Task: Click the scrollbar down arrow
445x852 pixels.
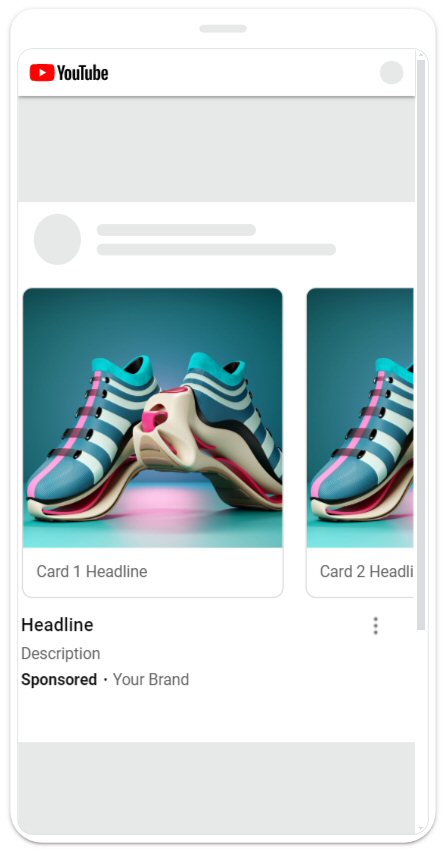Action: (x=421, y=829)
